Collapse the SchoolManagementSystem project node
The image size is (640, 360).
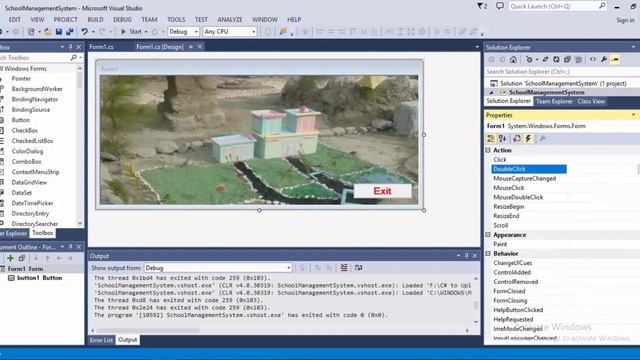[x=491, y=93]
